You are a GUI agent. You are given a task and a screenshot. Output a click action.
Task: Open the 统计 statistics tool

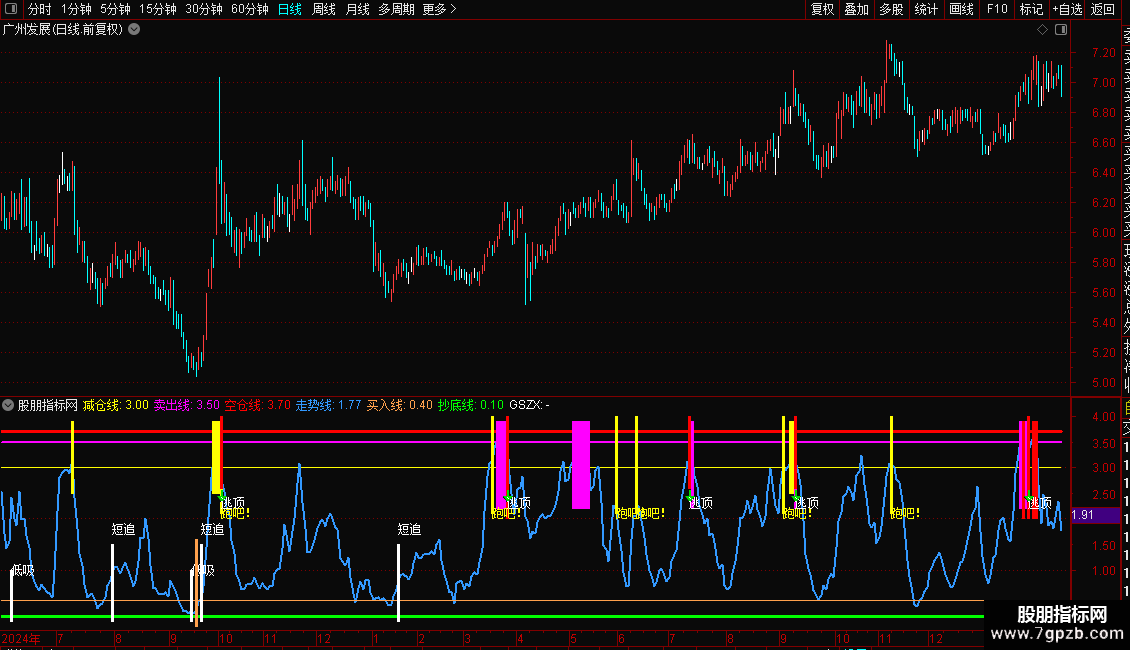click(926, 9)
